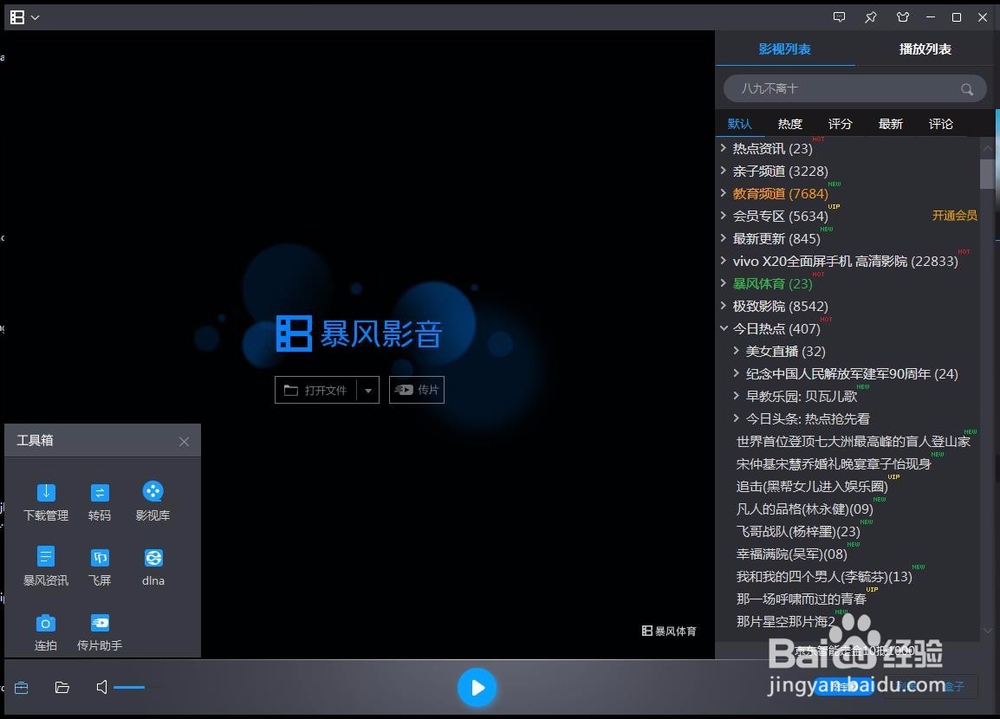Select the 默认 sort tab
The width and height of the screenshot is (1000, 719).
pos(740,124)
